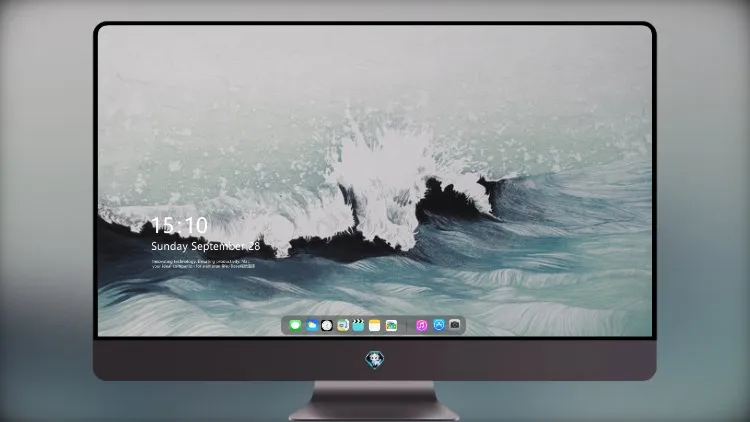This screenshot has width=750, height=422.
Task: Open the blue App Store icon
Action: pos(439,325)
